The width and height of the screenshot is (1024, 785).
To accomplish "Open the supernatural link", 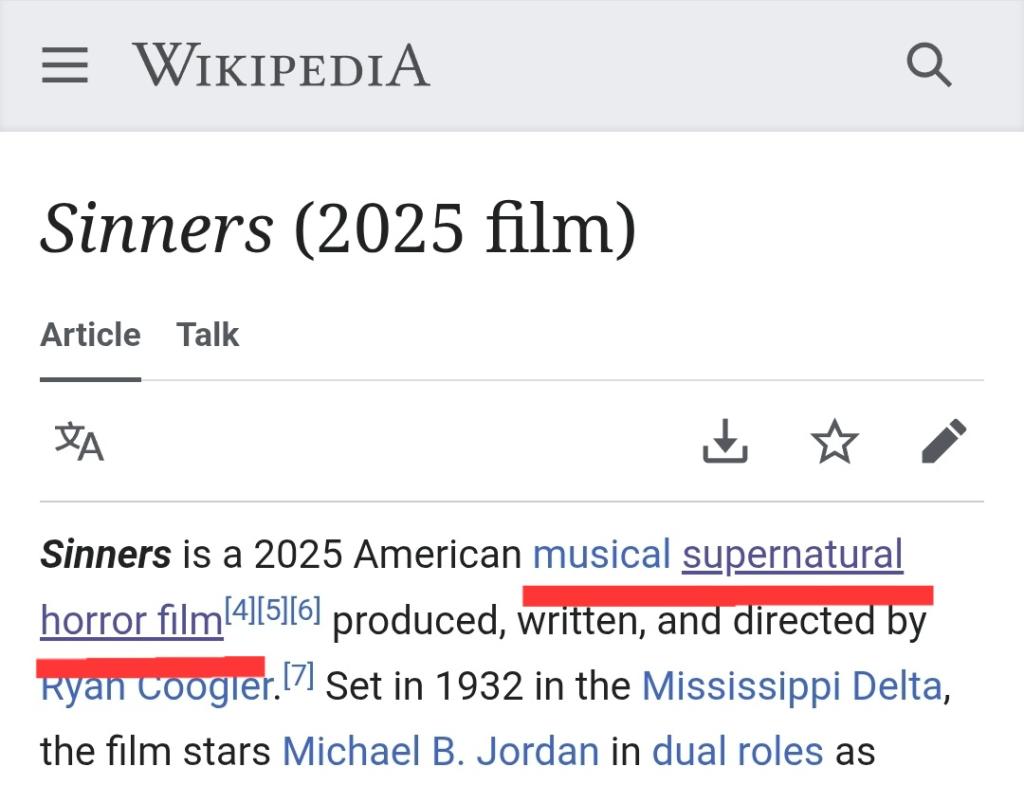I will coord(793,556).
